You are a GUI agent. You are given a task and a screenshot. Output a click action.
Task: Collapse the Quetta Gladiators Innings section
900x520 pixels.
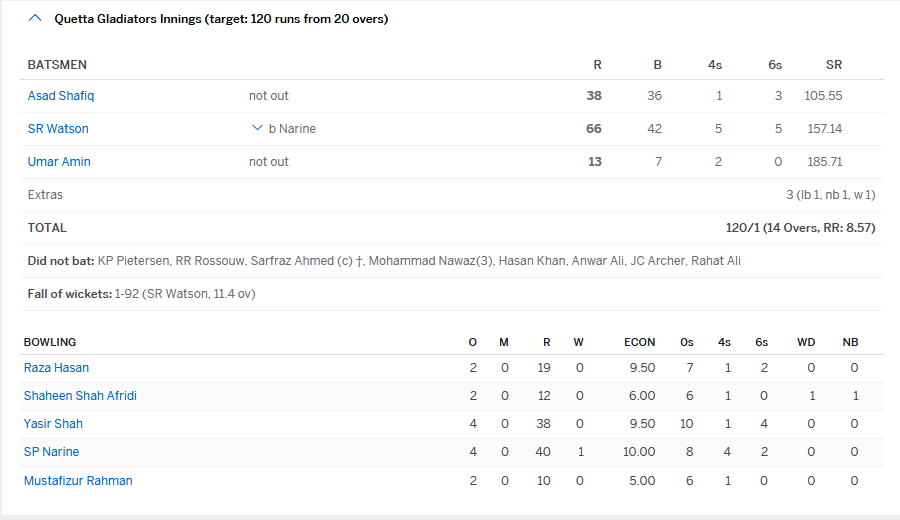36,18
